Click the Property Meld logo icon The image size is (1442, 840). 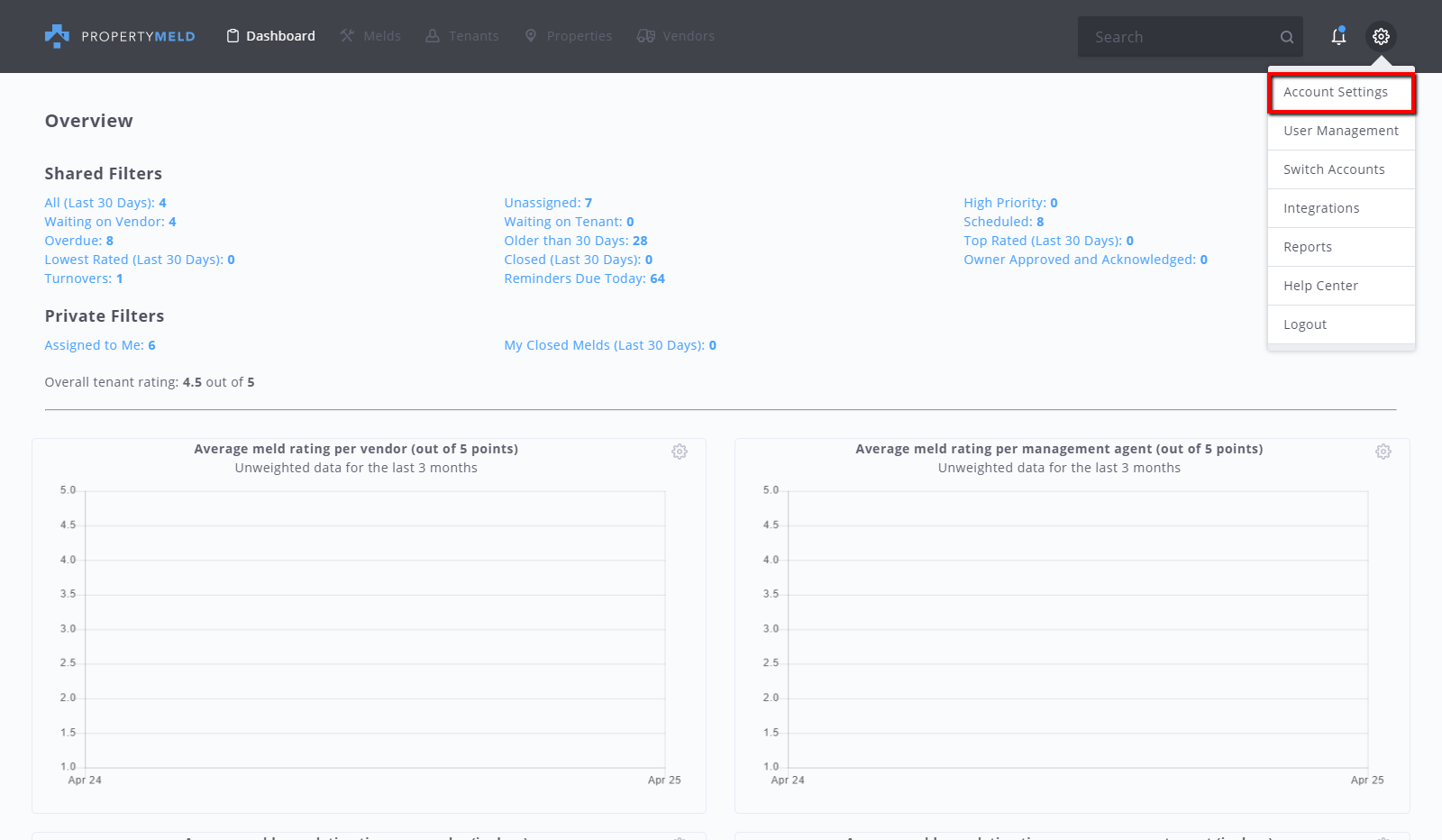point(57,36)
